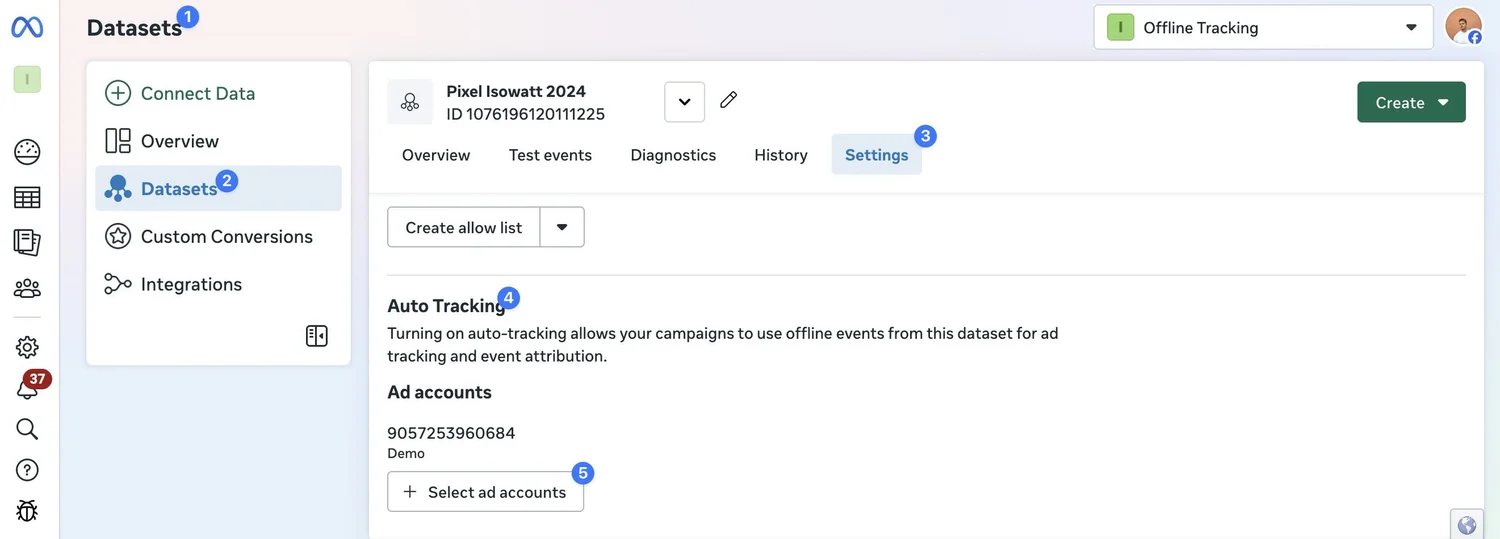This screenshot has width=1500, height=539.
Task: Click ad account number 9057253960684
Action: (x=451, y=433)
